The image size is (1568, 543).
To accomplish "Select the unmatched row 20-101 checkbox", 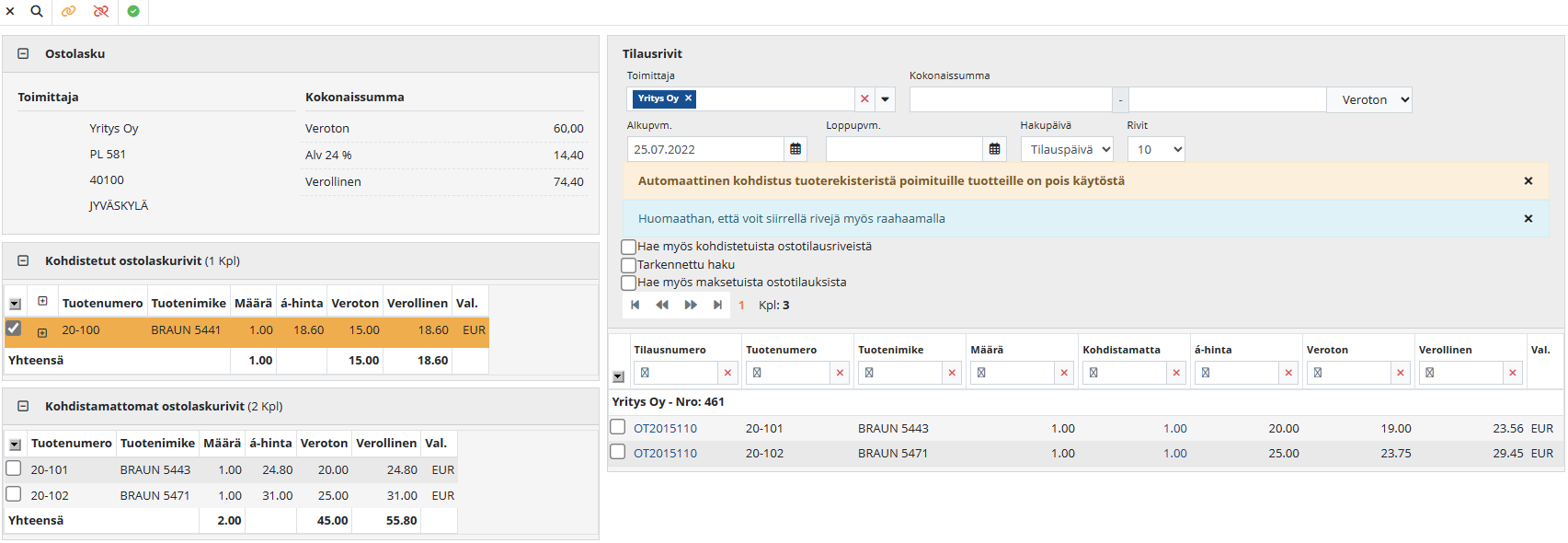I will 14,468.
